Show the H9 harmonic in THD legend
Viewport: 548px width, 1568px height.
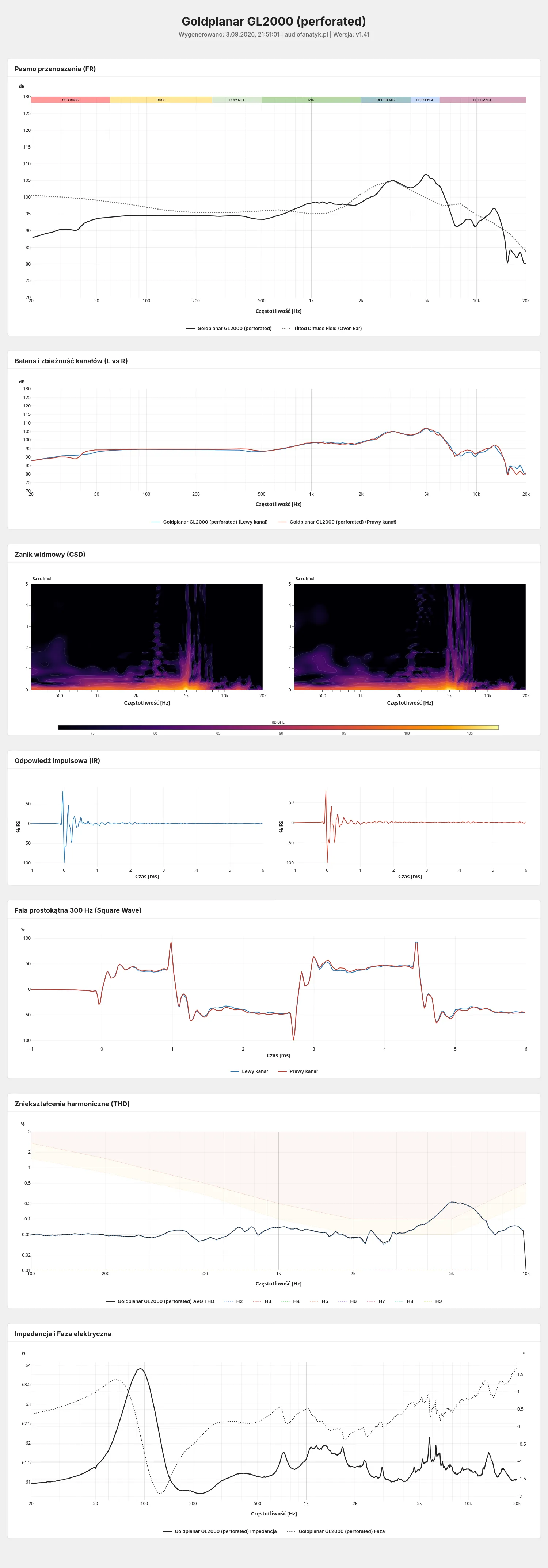click(x=433, y=1301)
